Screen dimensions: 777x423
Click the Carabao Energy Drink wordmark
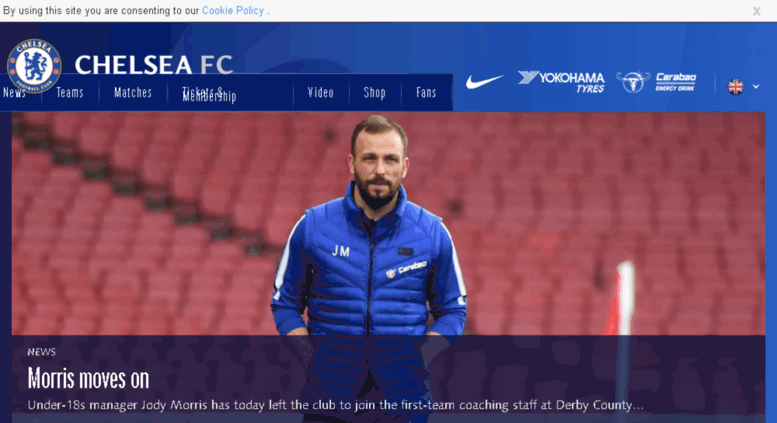[675, 82]
